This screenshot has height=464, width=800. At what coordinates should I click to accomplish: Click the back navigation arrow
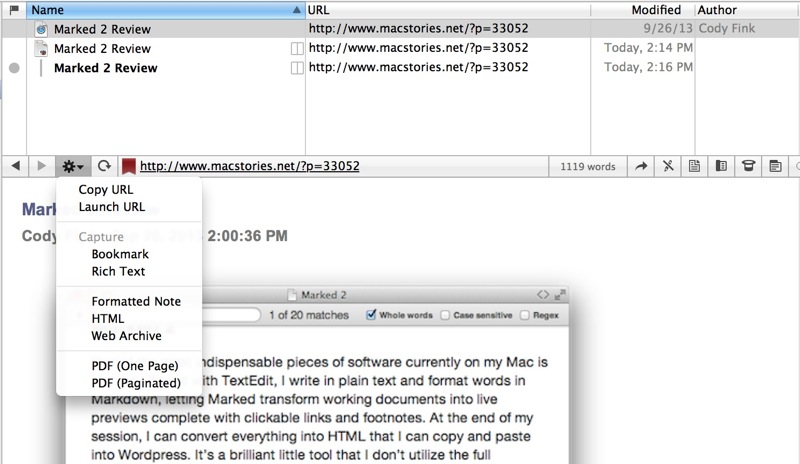(x=16, y=166)
